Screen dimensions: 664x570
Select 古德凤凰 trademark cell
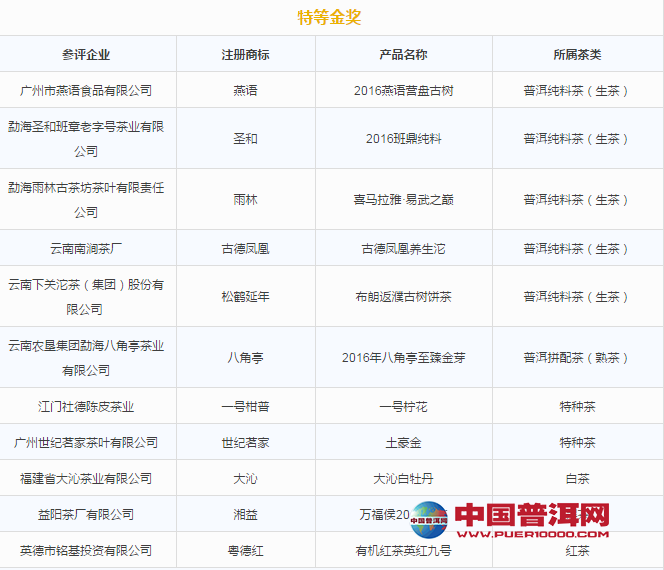click(x=246, y=248)
